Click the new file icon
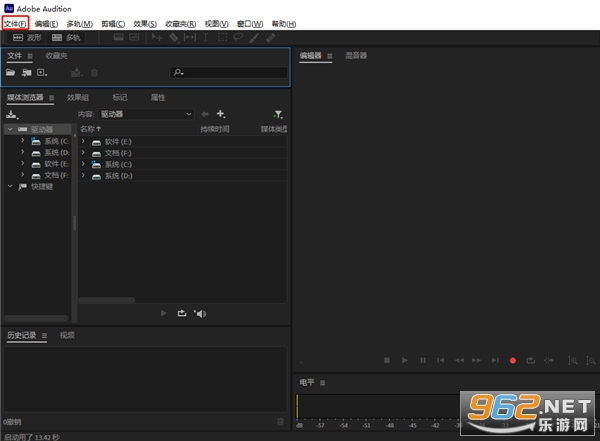 42,72
